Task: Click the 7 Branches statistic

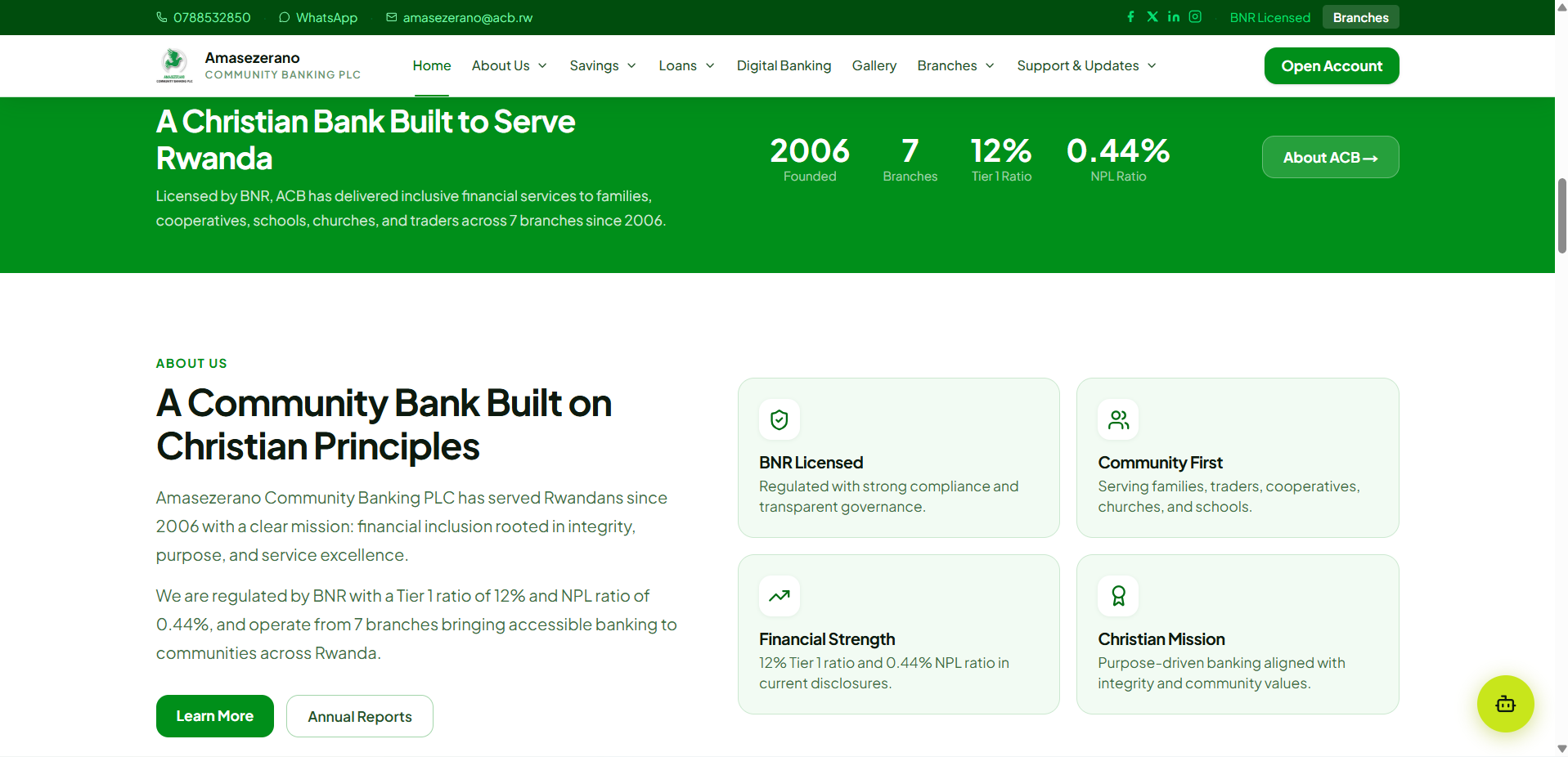Action: pyautogui.click(x=910, y=159)
